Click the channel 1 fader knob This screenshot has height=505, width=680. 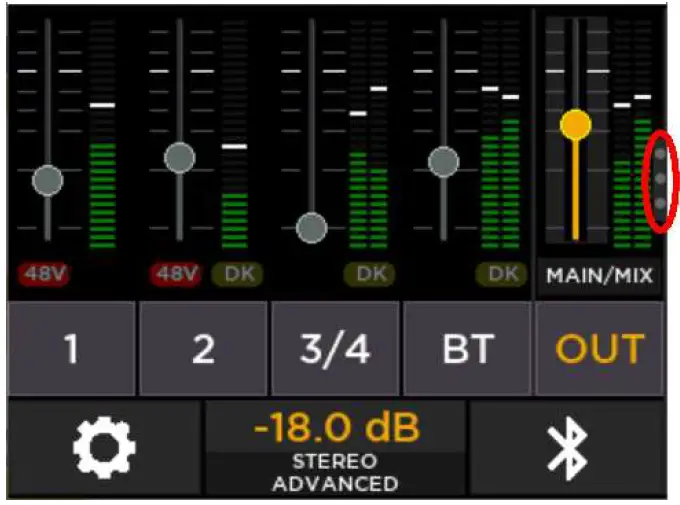[48, 180]
